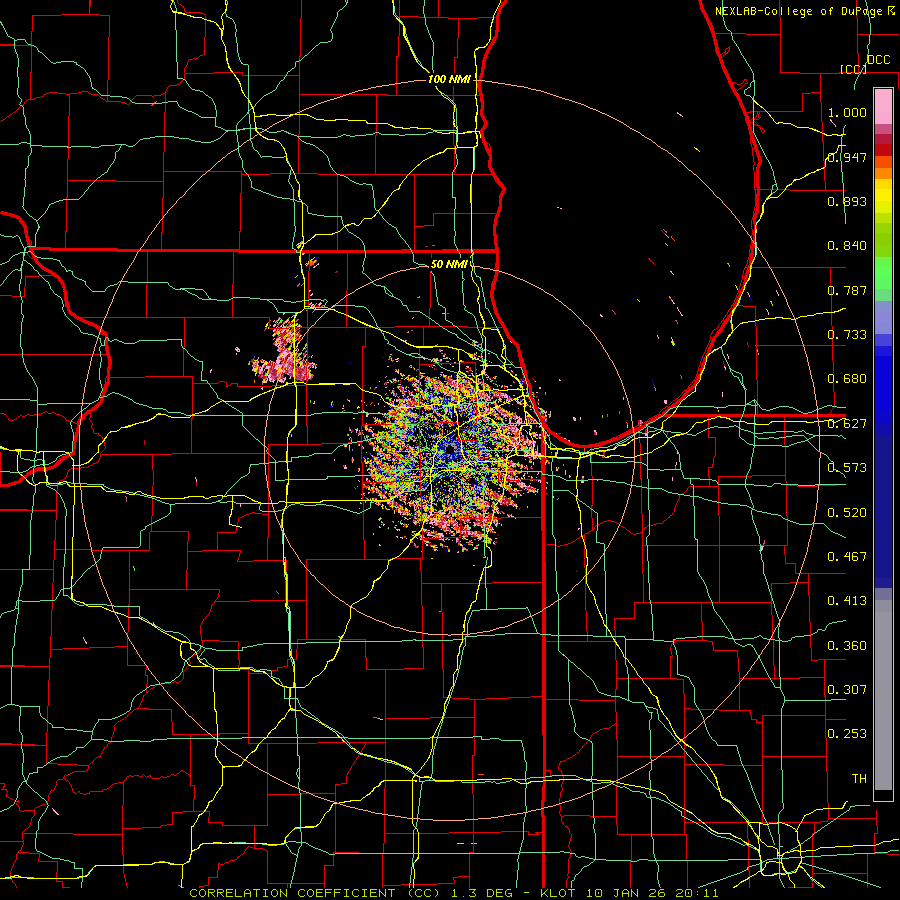Click the gray lower segment of the color bar
Image resolution: width=900 pixels, height=900 pixels.
coord(883,695)
